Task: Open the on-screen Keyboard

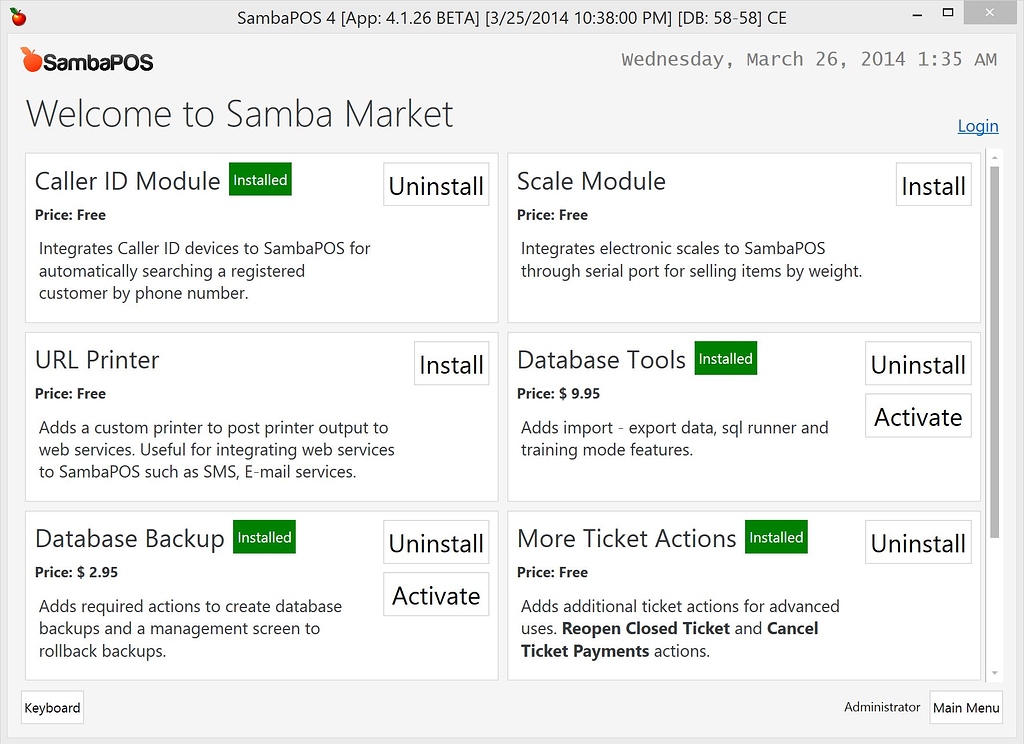Action: [x=52, y=707]
